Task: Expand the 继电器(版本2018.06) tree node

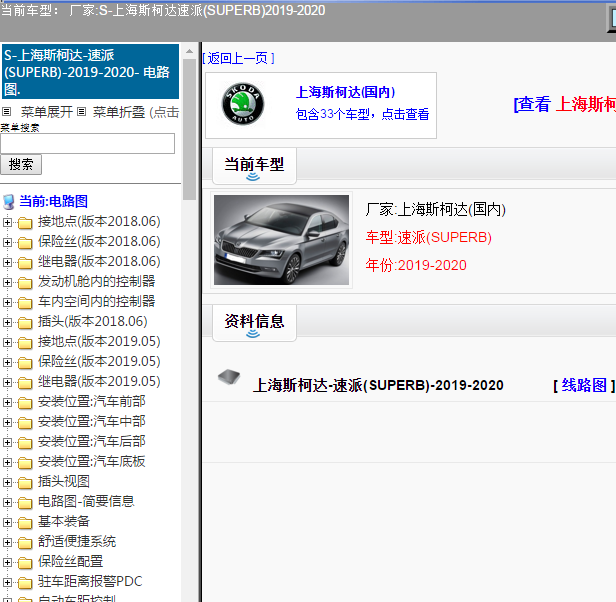Action: pyautogui.click(x=7, y=262)
